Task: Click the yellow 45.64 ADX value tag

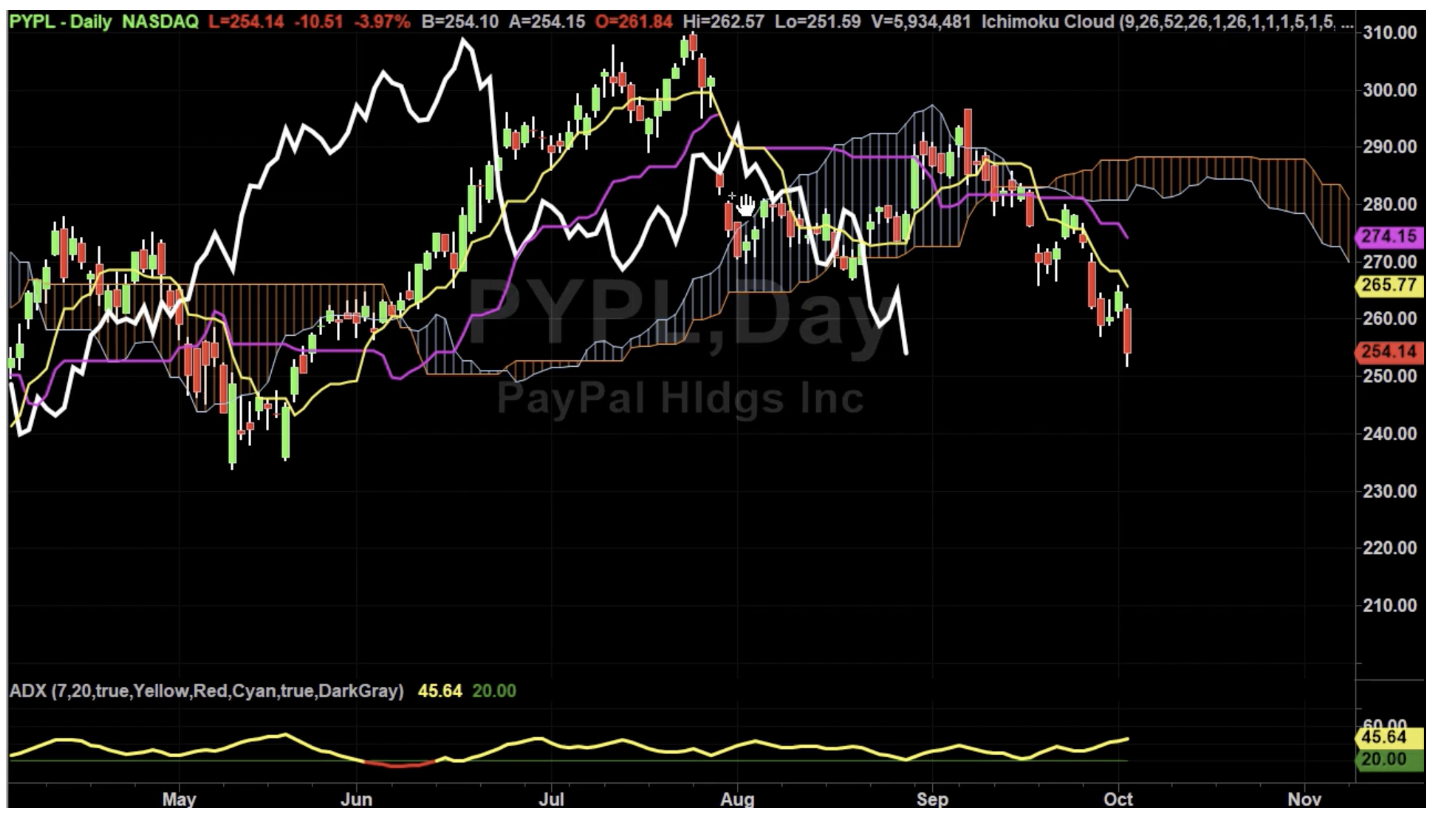Action: [x=1387, y=738]
